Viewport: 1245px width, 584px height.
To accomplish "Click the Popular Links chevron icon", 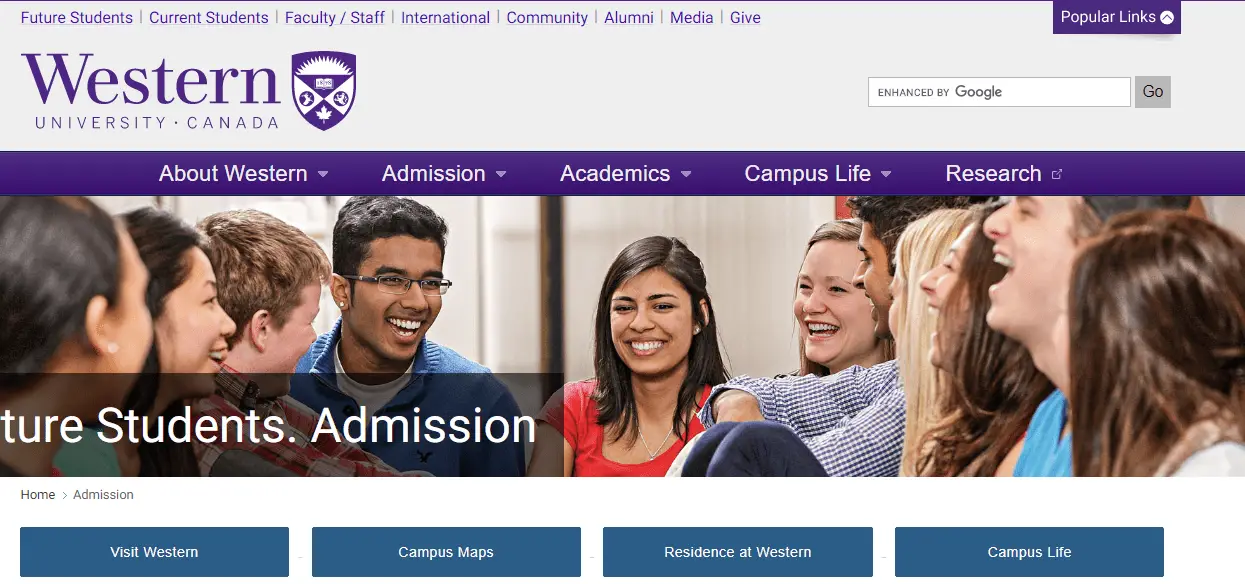I will tap(1167, 17).
